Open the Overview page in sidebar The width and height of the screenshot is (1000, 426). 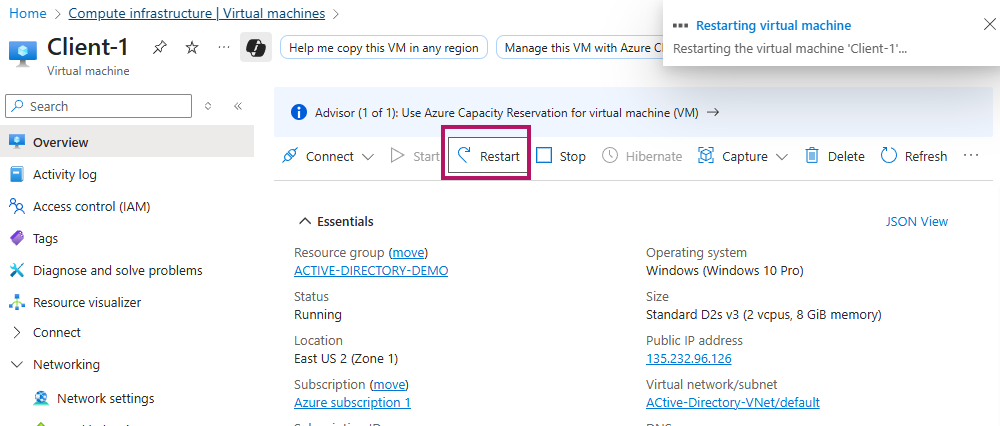[127, 142]
